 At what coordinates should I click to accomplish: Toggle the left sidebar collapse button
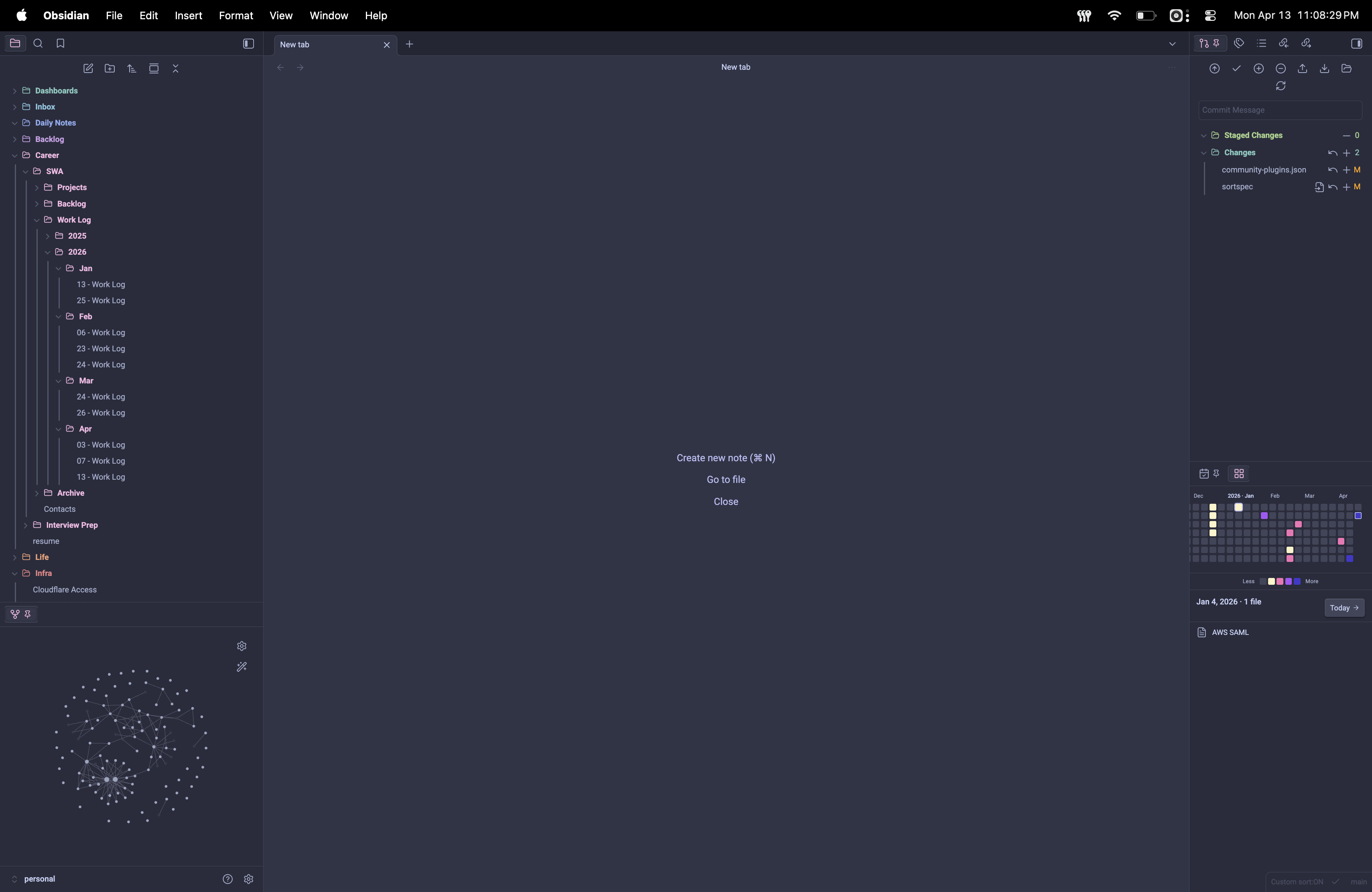tap(248, 44)
